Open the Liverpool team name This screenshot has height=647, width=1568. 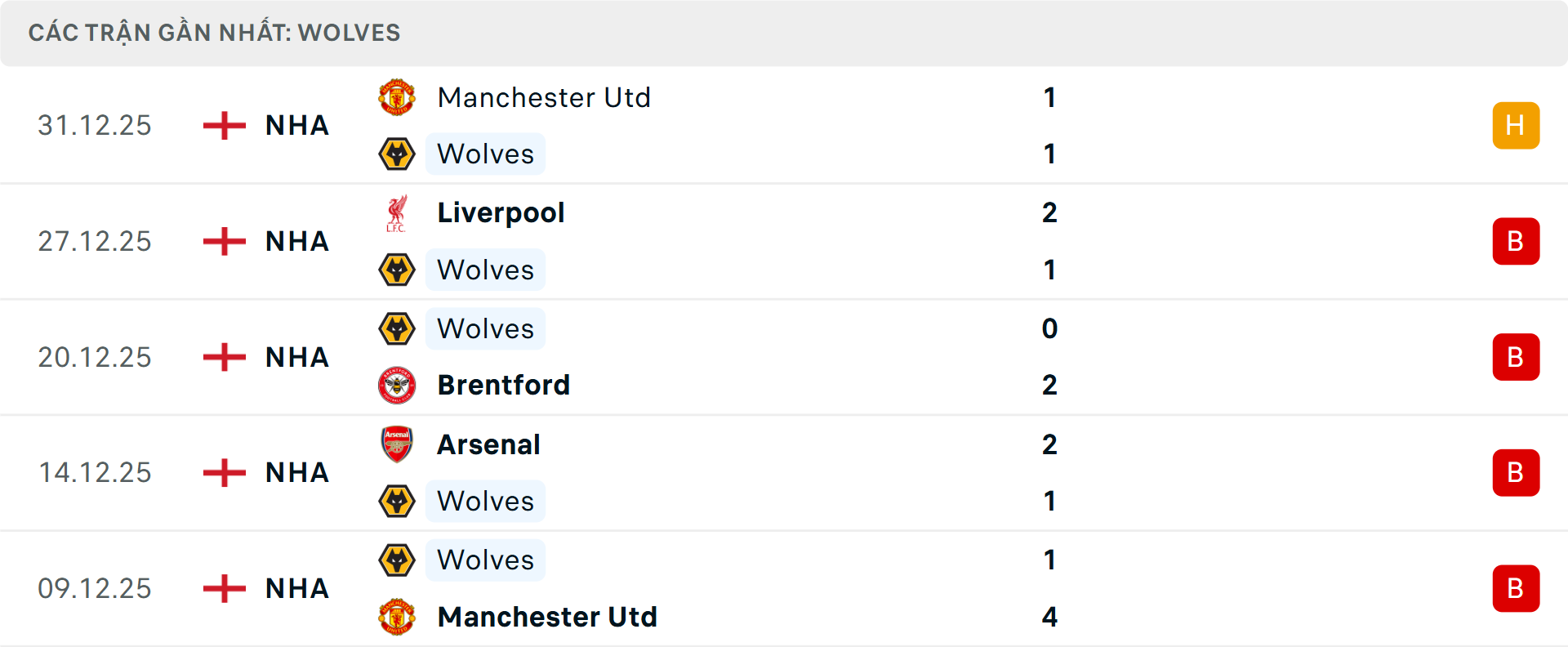point(501,214)
